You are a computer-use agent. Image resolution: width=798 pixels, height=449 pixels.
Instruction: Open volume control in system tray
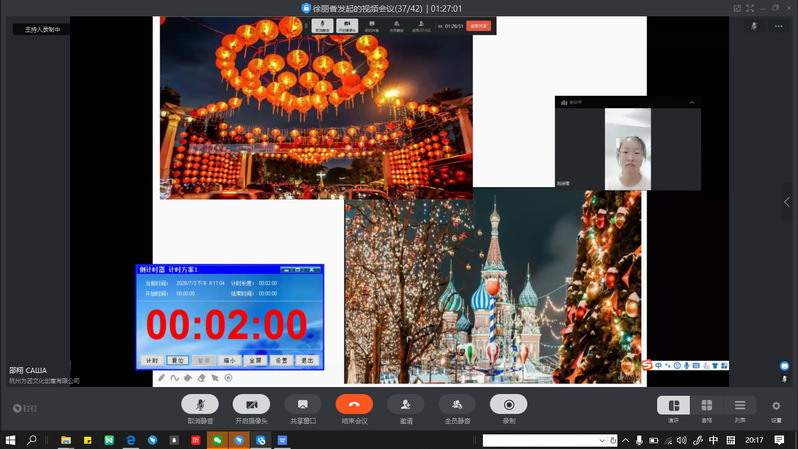682,440
